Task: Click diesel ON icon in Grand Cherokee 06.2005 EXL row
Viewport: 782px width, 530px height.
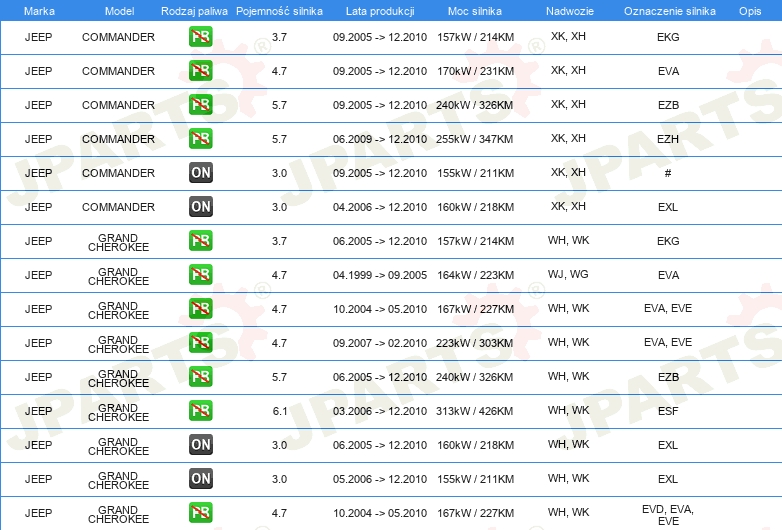Action: pyautogui.click(x=200, y=444)
